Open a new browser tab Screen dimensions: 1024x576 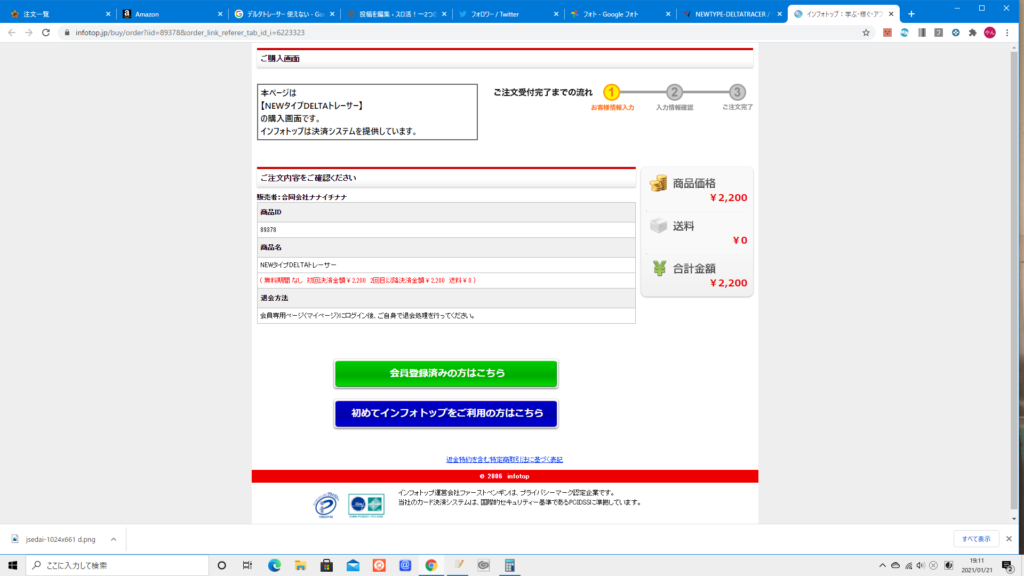point(911,14)
